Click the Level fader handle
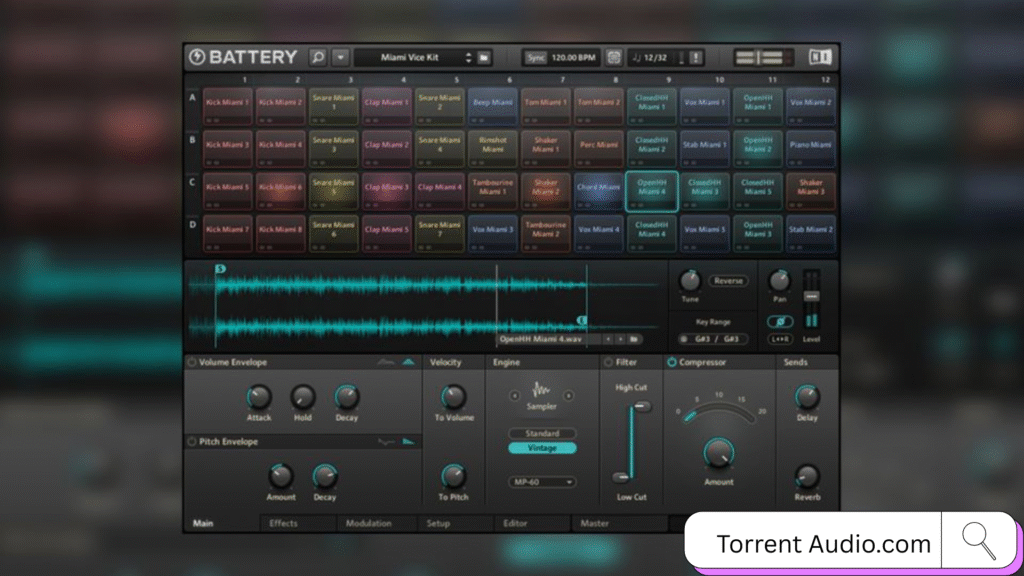The height and width of the screenshot is (576, 1024). tap(811, 296)
